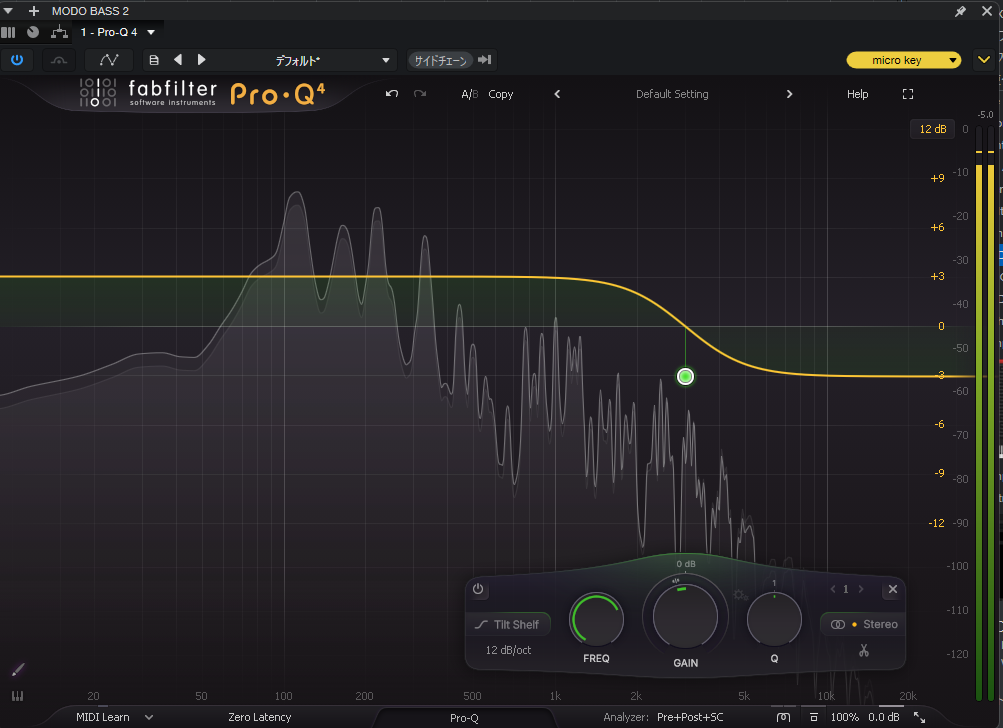Click the undo arrow in Pro-Q header
The width and height of the screenshot is (1003, 728).
[x=392, y=94]
